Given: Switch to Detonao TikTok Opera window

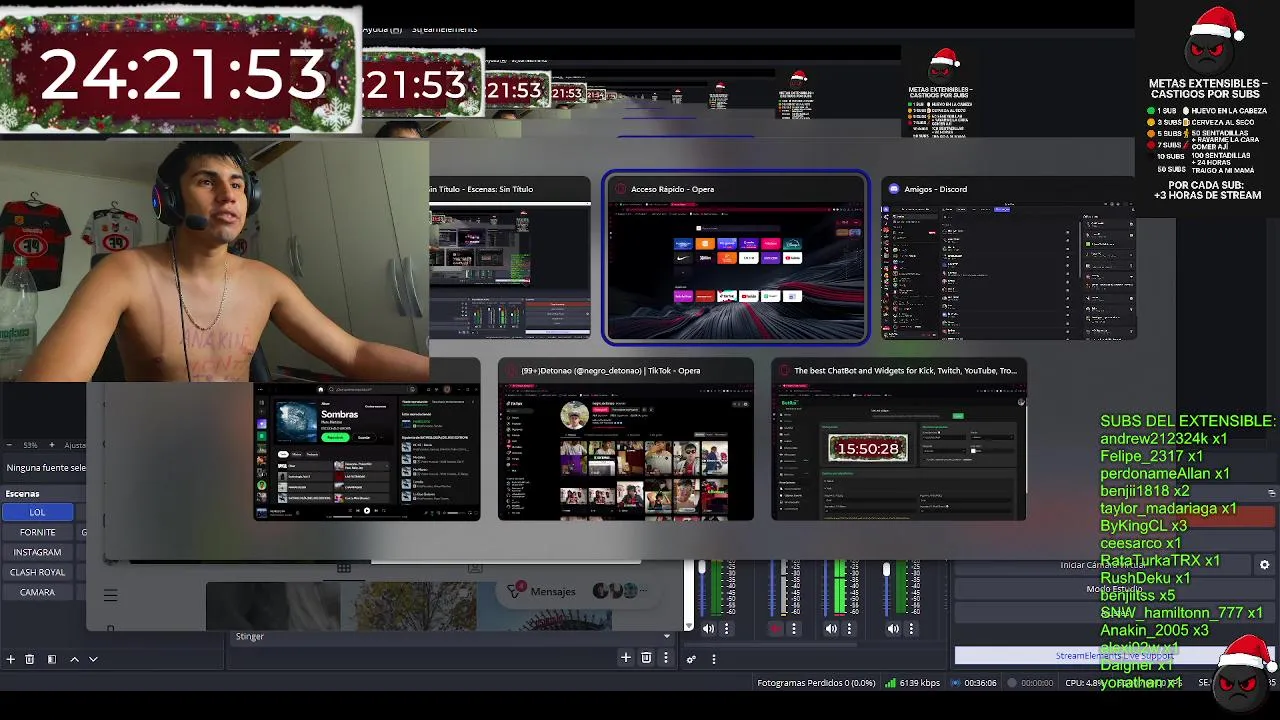Looking at the screenshot, I should click(626, 440).
